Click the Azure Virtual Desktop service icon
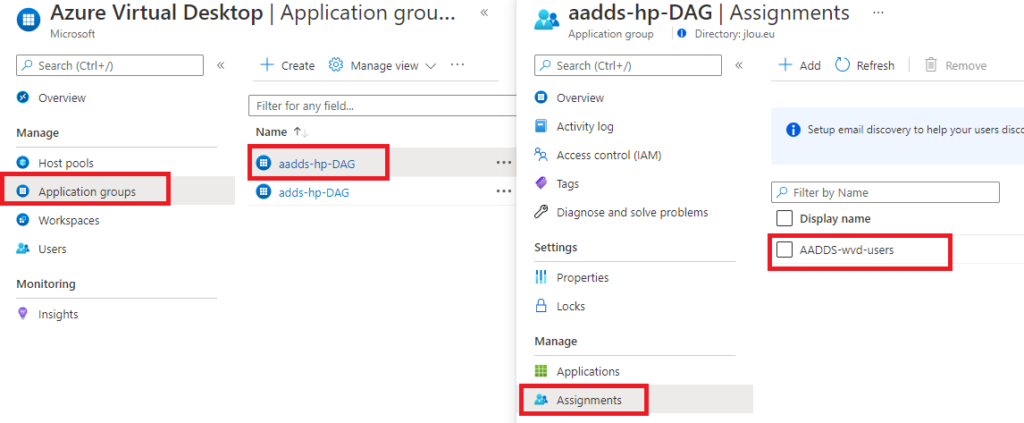The width and height of the screenshot is (1024, 423). coord(26,20)
